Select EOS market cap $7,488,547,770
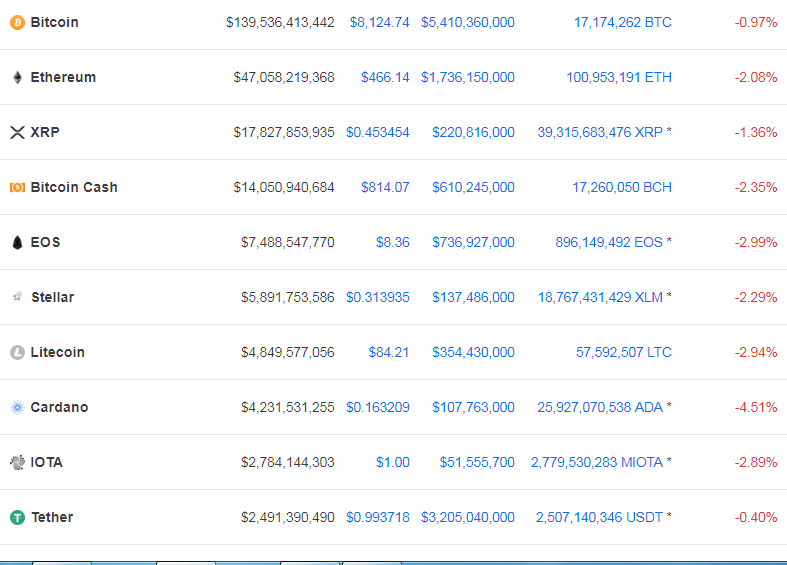 click(288, 242)
